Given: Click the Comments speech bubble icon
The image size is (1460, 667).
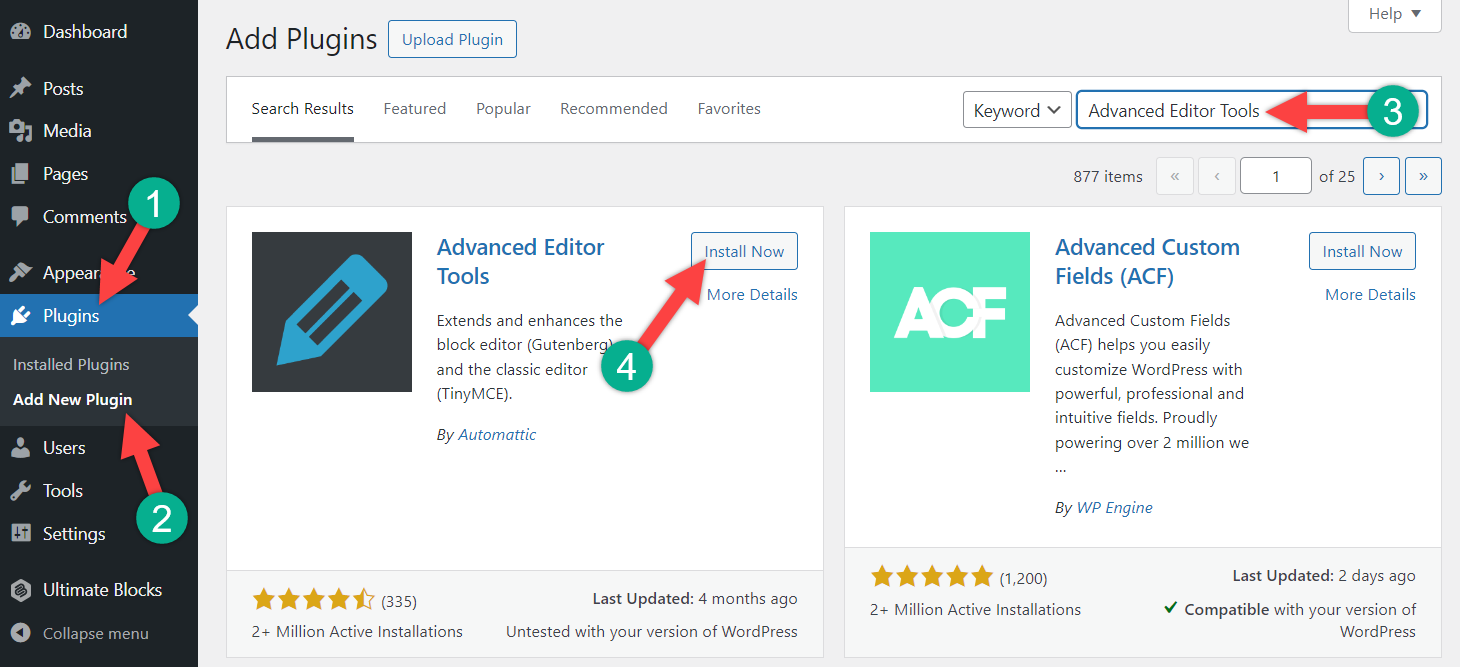Looking at the screenshot, I should [x=20, y=217].
